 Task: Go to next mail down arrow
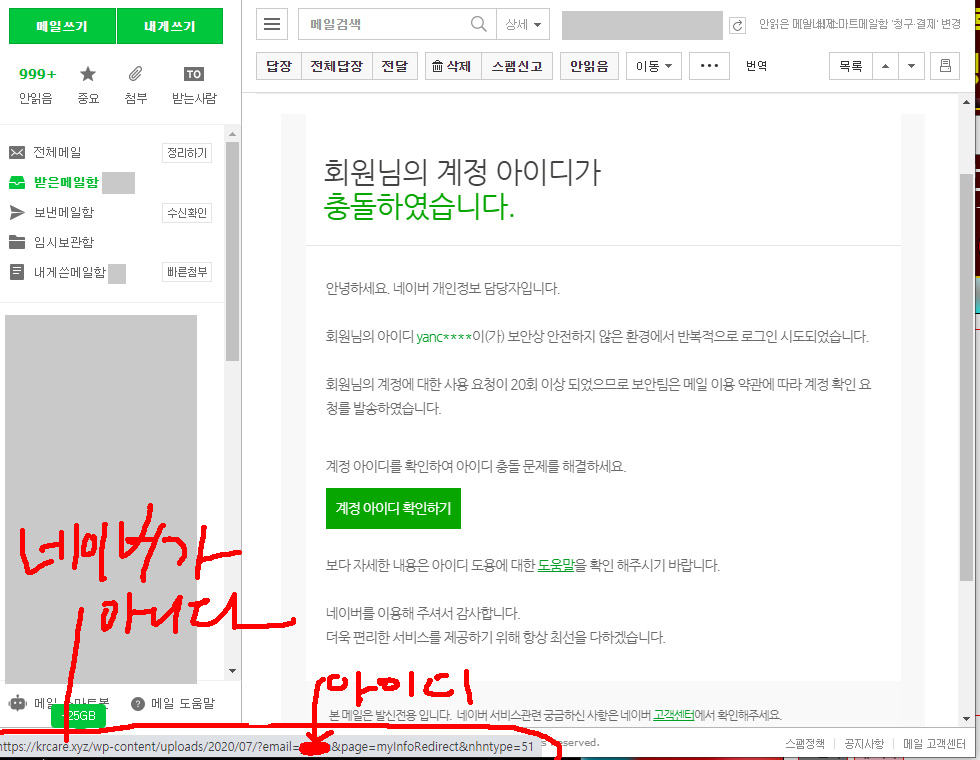pyautogui.click(x=911, y=66)
